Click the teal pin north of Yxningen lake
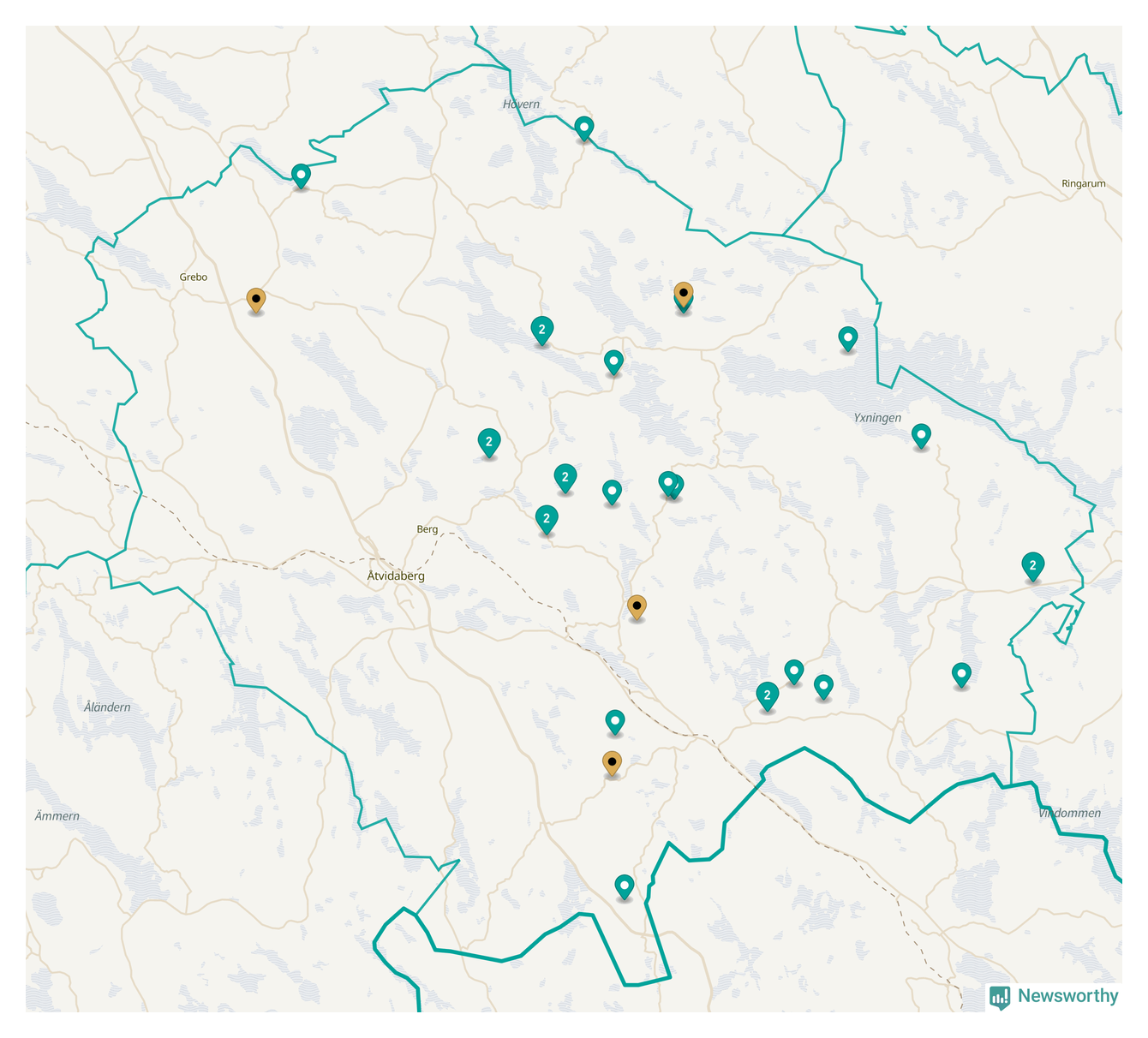Viewport: 1148px width, 1038px height. pyautogui.click(x=847, y=338)
